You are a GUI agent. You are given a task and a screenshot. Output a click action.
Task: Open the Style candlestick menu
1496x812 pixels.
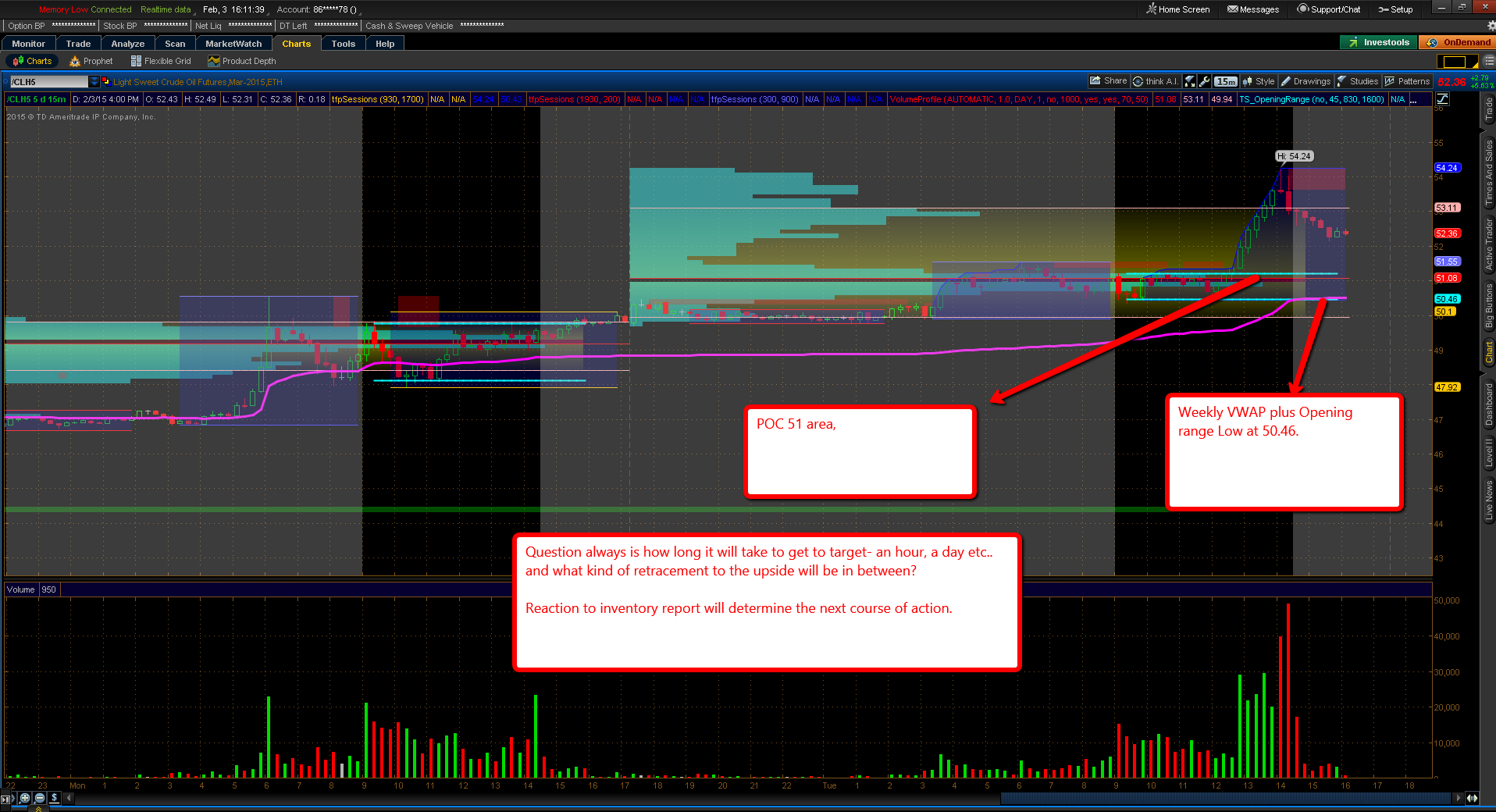coord(1259,81)
